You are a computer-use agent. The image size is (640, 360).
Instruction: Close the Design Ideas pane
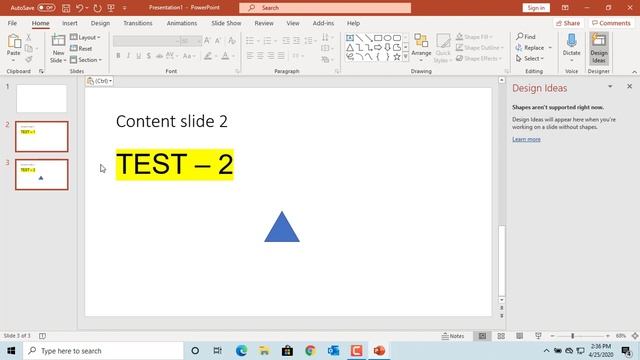629,87
